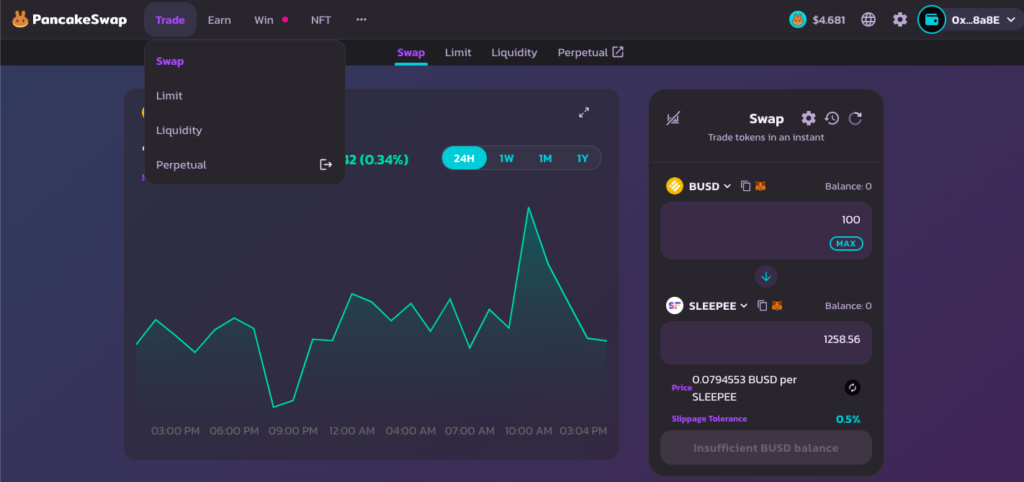This screenshot has width=1024, height=482.
Task: Click the 12:00 AM chart axis label
Action: (x=352, y=431)
